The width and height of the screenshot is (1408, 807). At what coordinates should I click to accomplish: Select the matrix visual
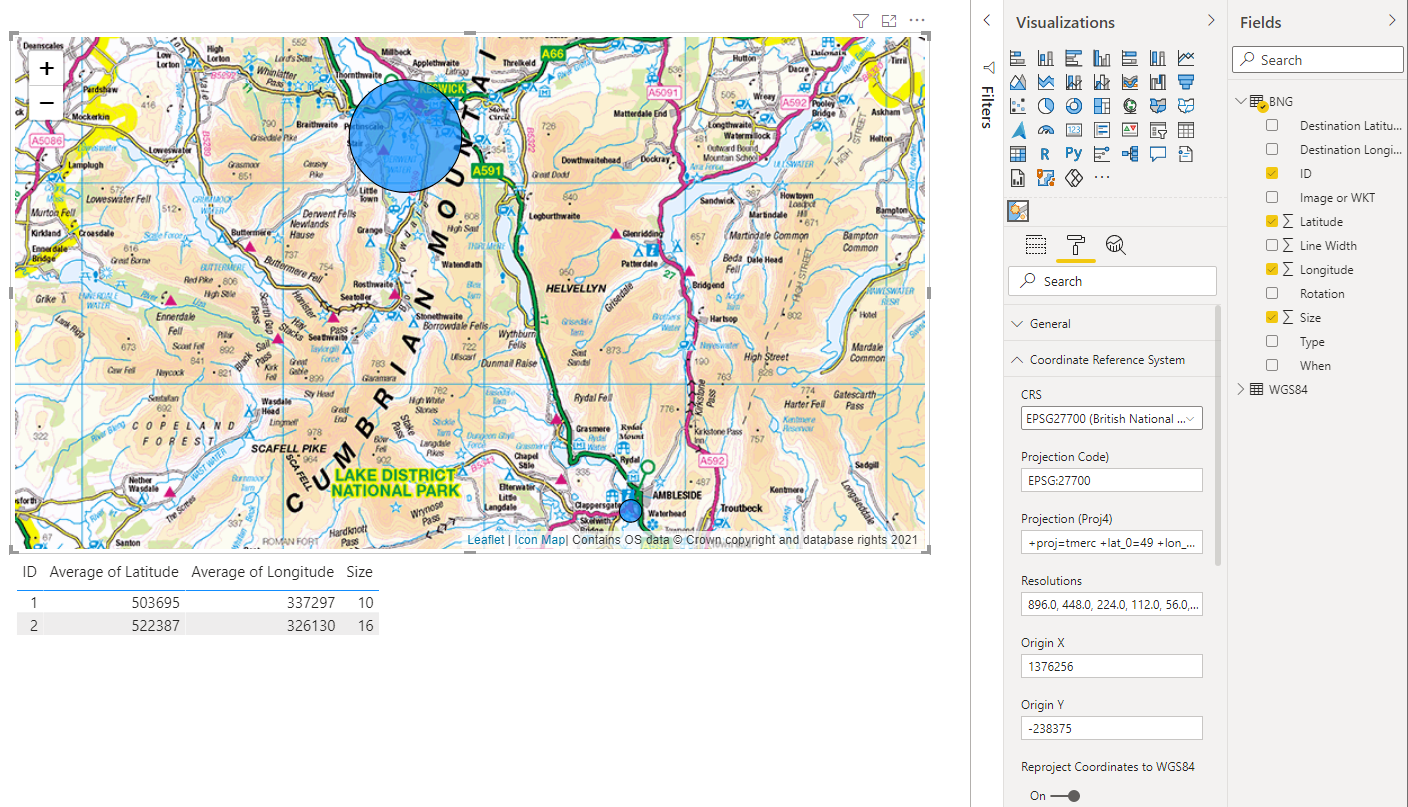point(1018,154)
